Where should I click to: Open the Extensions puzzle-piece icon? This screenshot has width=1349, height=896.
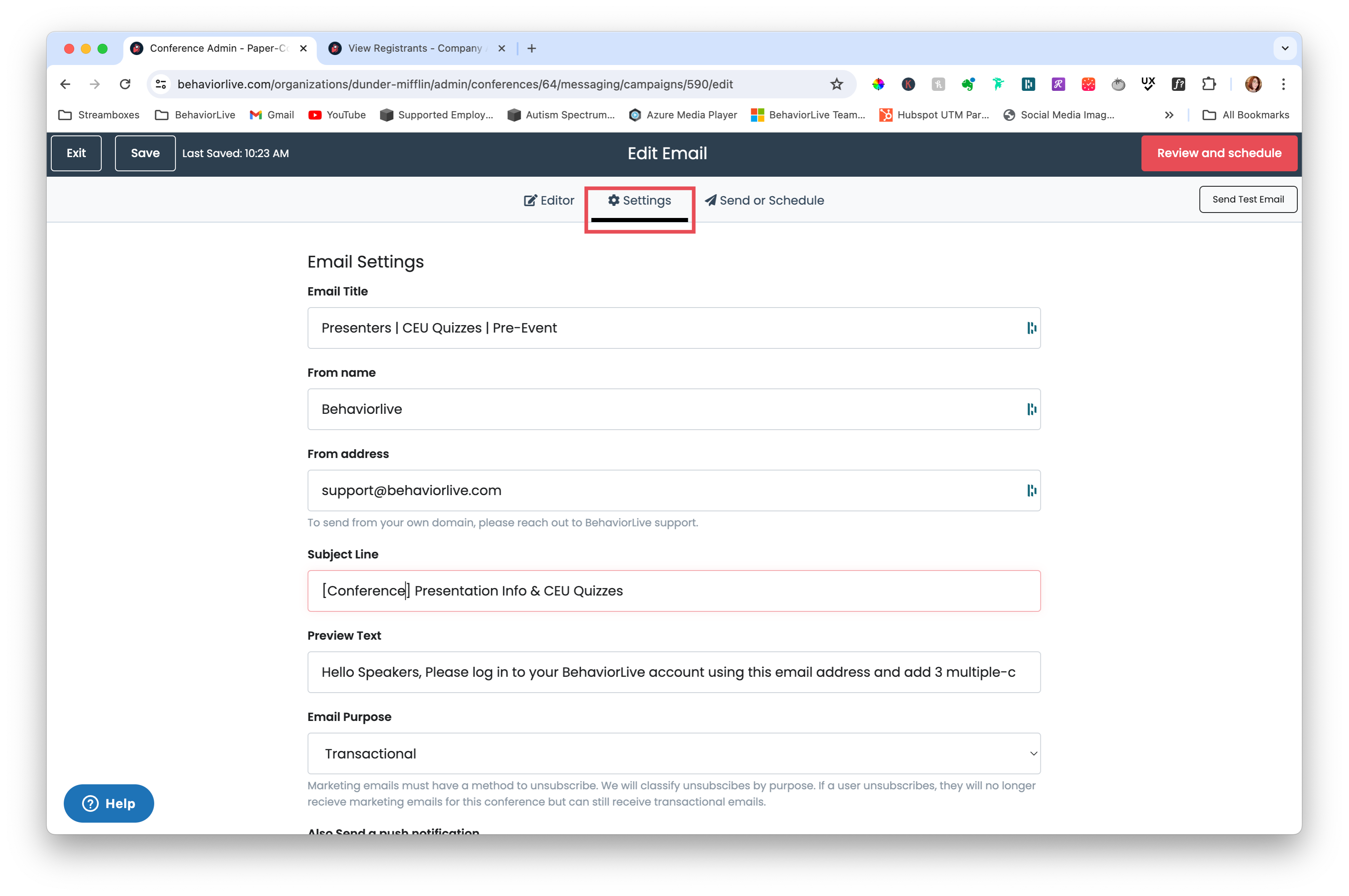point(1209,84)
